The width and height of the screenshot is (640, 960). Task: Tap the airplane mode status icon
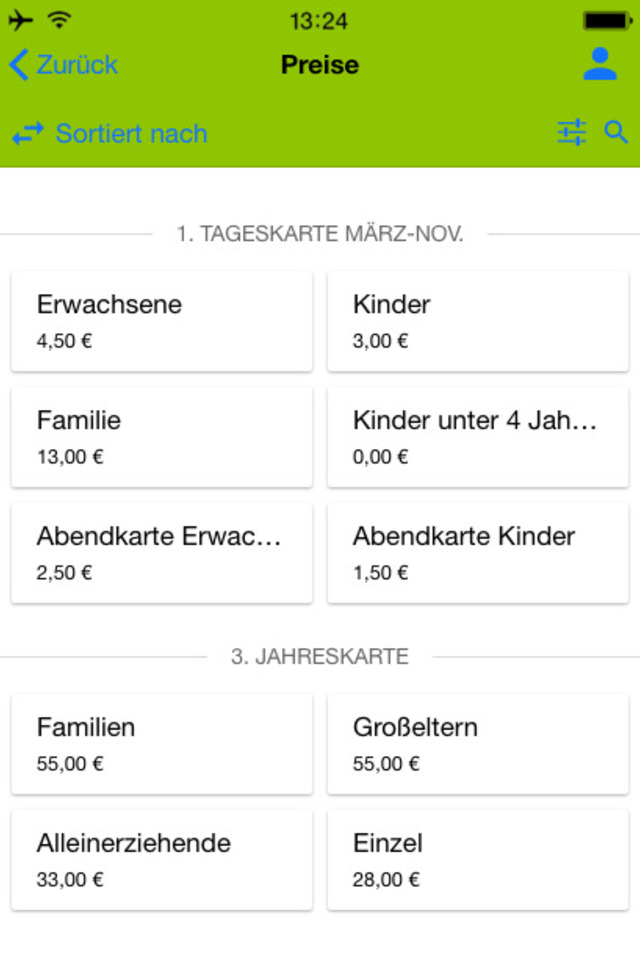(20, 20)
